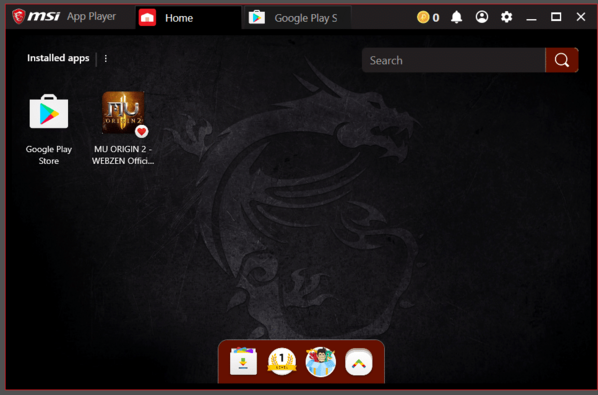Open the cartoon character dock icon

(320, 361)
